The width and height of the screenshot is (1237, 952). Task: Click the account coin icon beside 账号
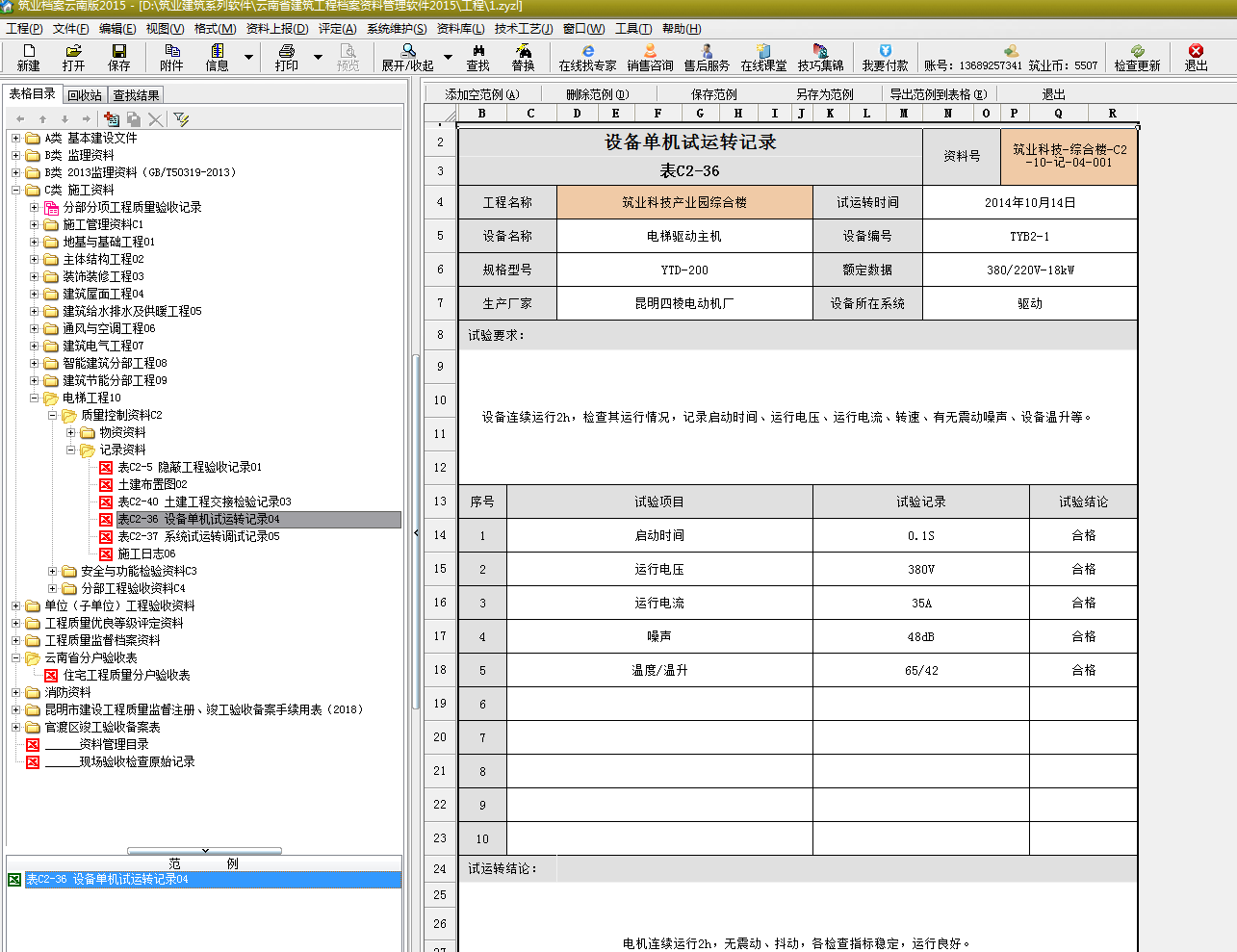tap(1011, 50)
